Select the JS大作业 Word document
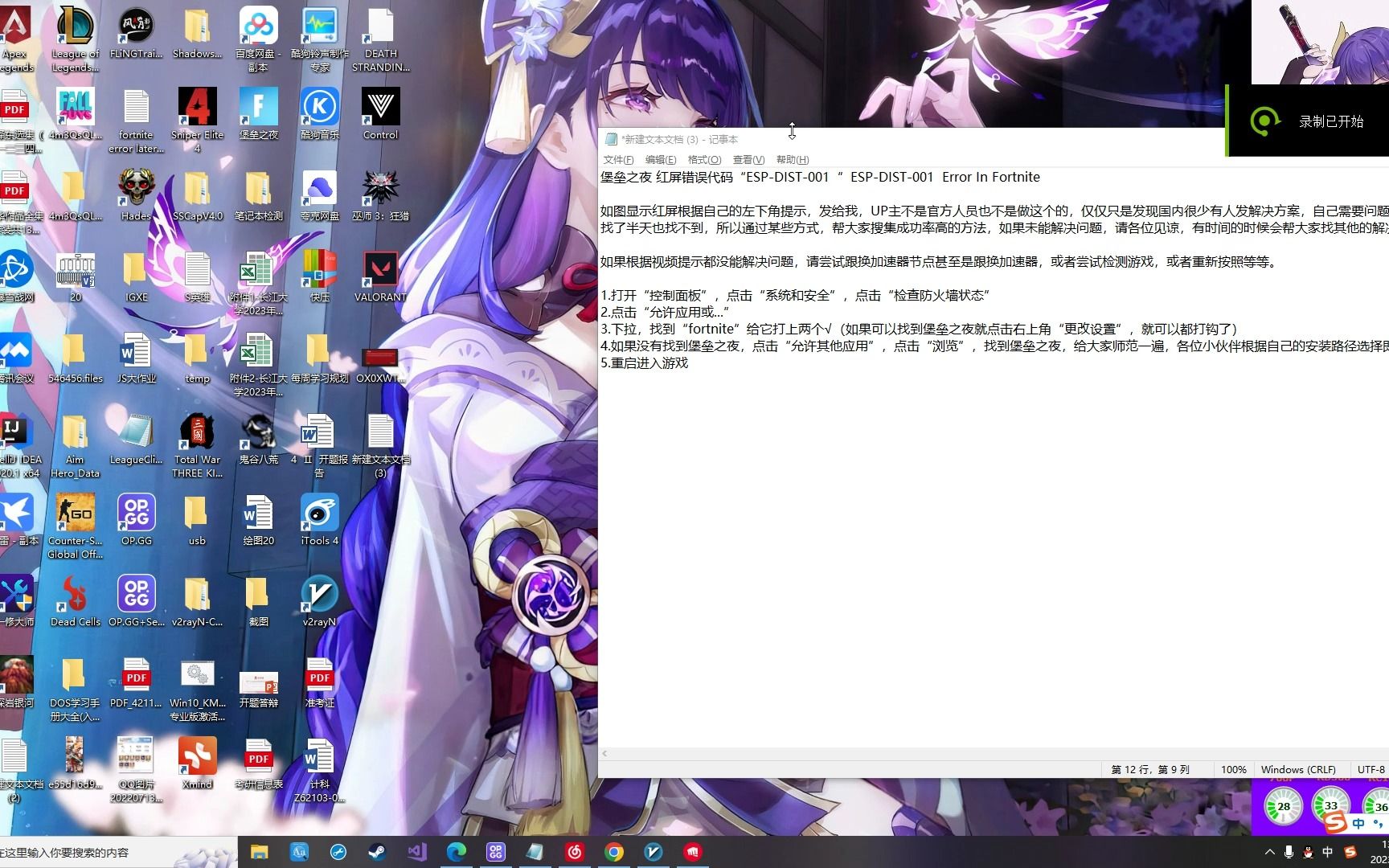 point(136,358)
